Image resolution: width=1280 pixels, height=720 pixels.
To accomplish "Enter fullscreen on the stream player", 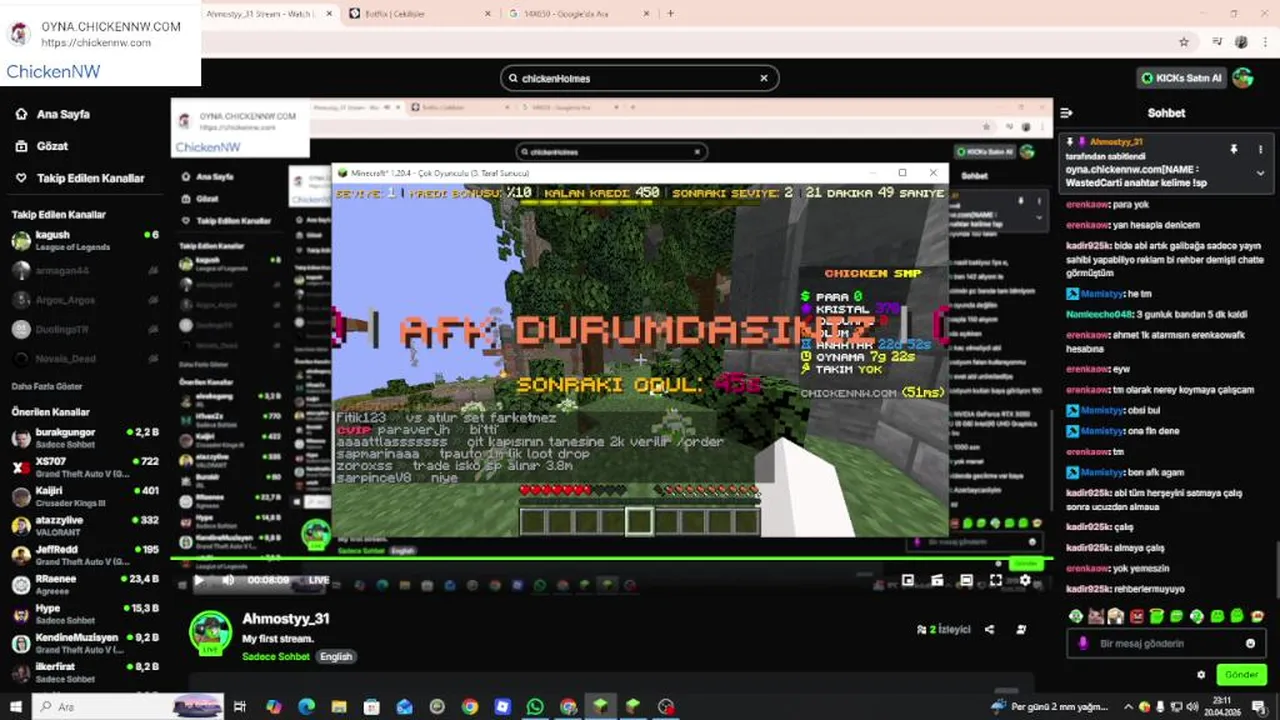I will click(x=996, y=580).
